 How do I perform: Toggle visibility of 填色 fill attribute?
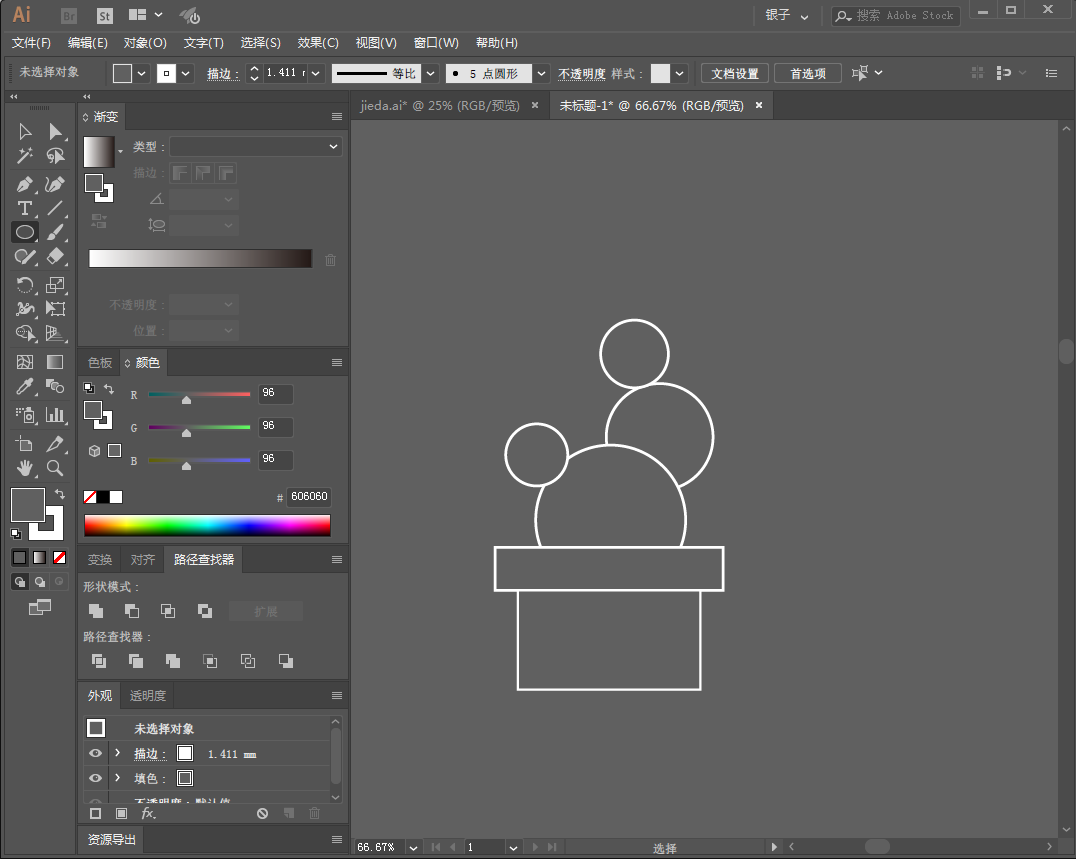(95, 778)
